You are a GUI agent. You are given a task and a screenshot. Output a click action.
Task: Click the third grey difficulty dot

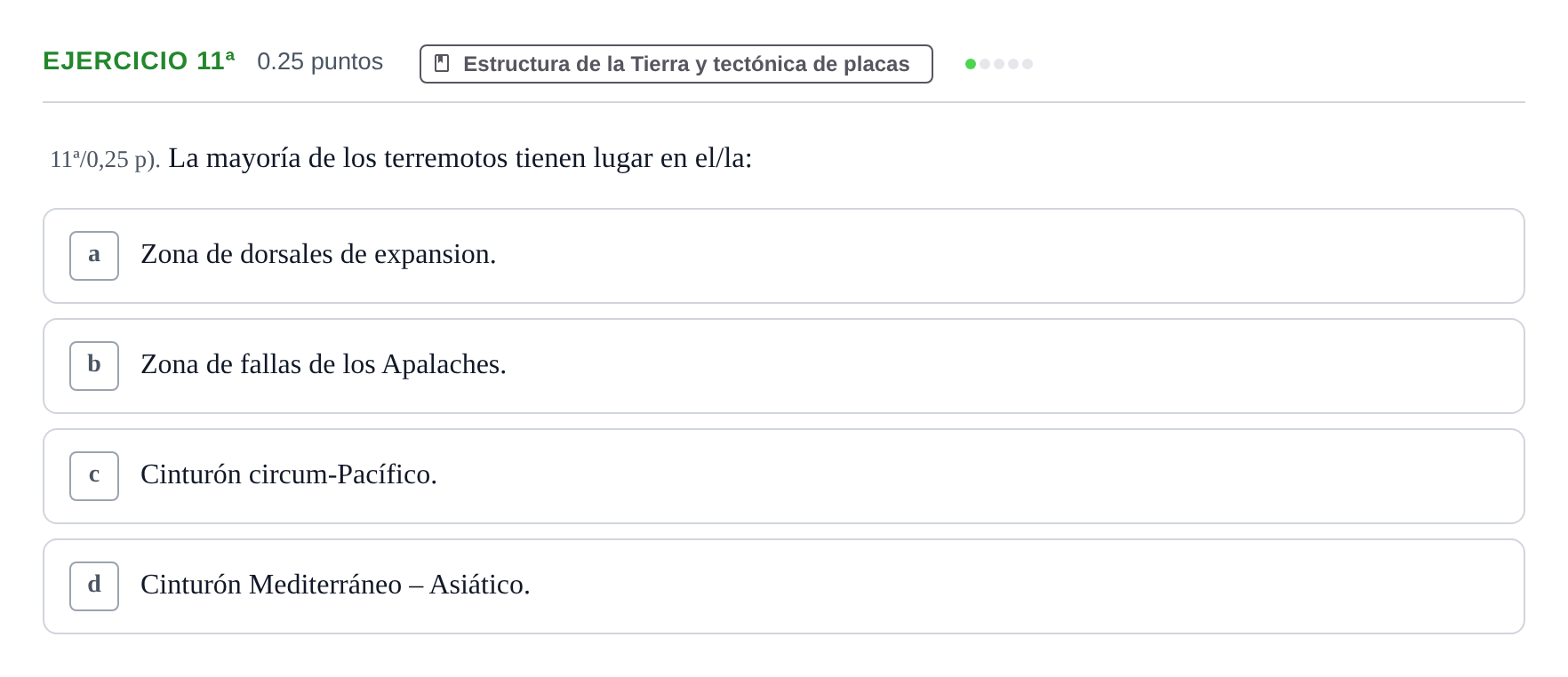pyautogui.click(x=999, y=64)
